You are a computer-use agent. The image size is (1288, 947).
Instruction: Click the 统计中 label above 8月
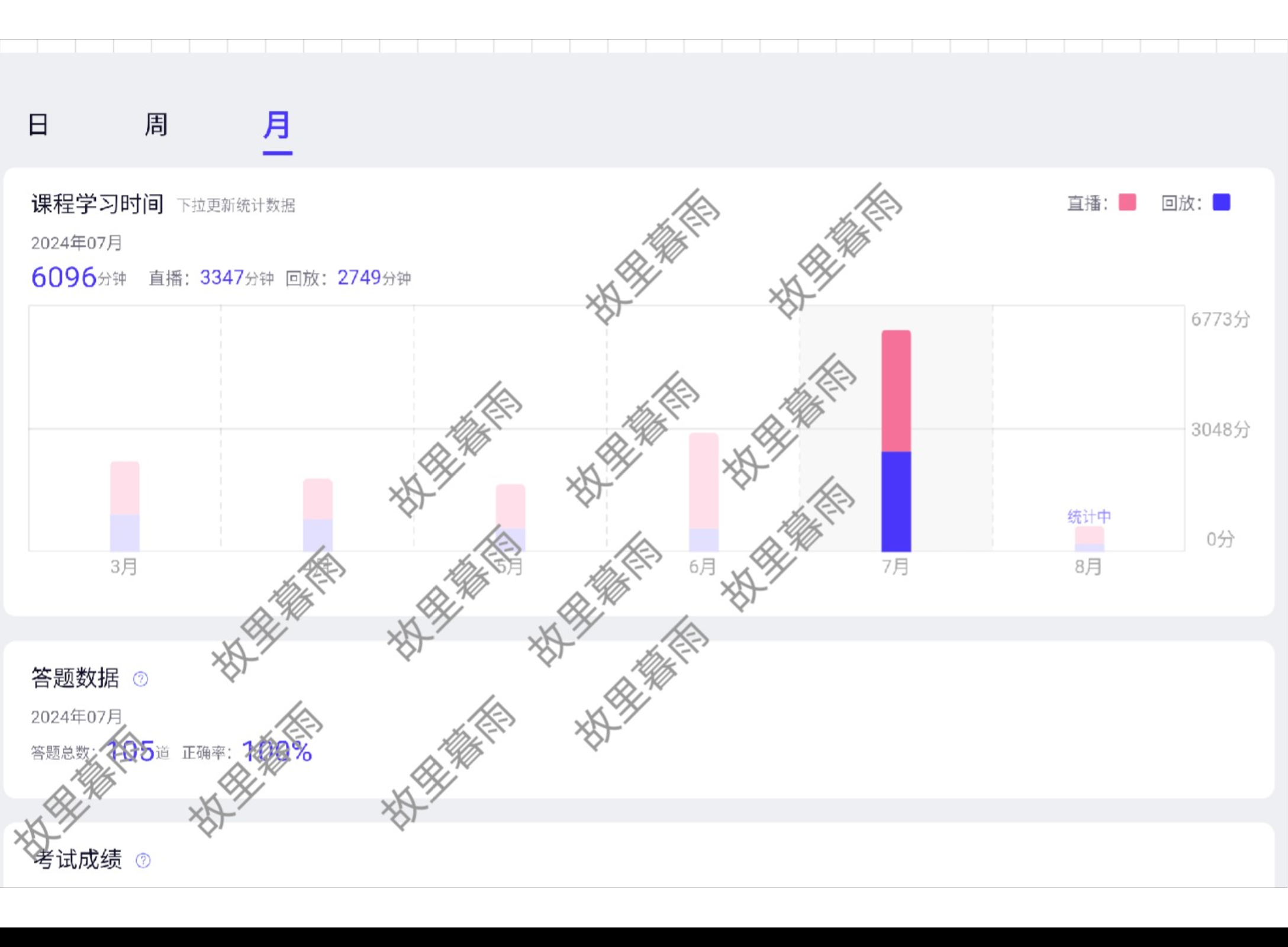(1090, 517)
